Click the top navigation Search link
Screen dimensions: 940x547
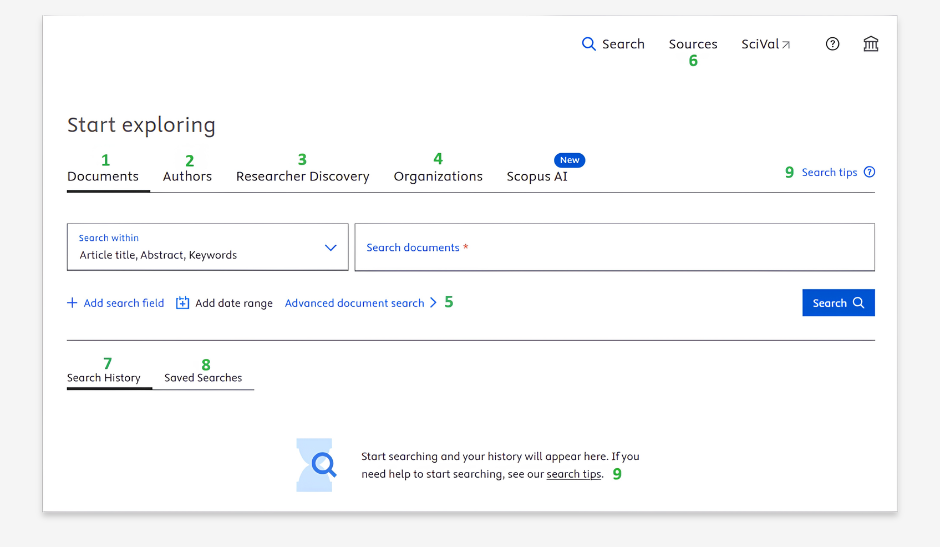coord(623,44)
